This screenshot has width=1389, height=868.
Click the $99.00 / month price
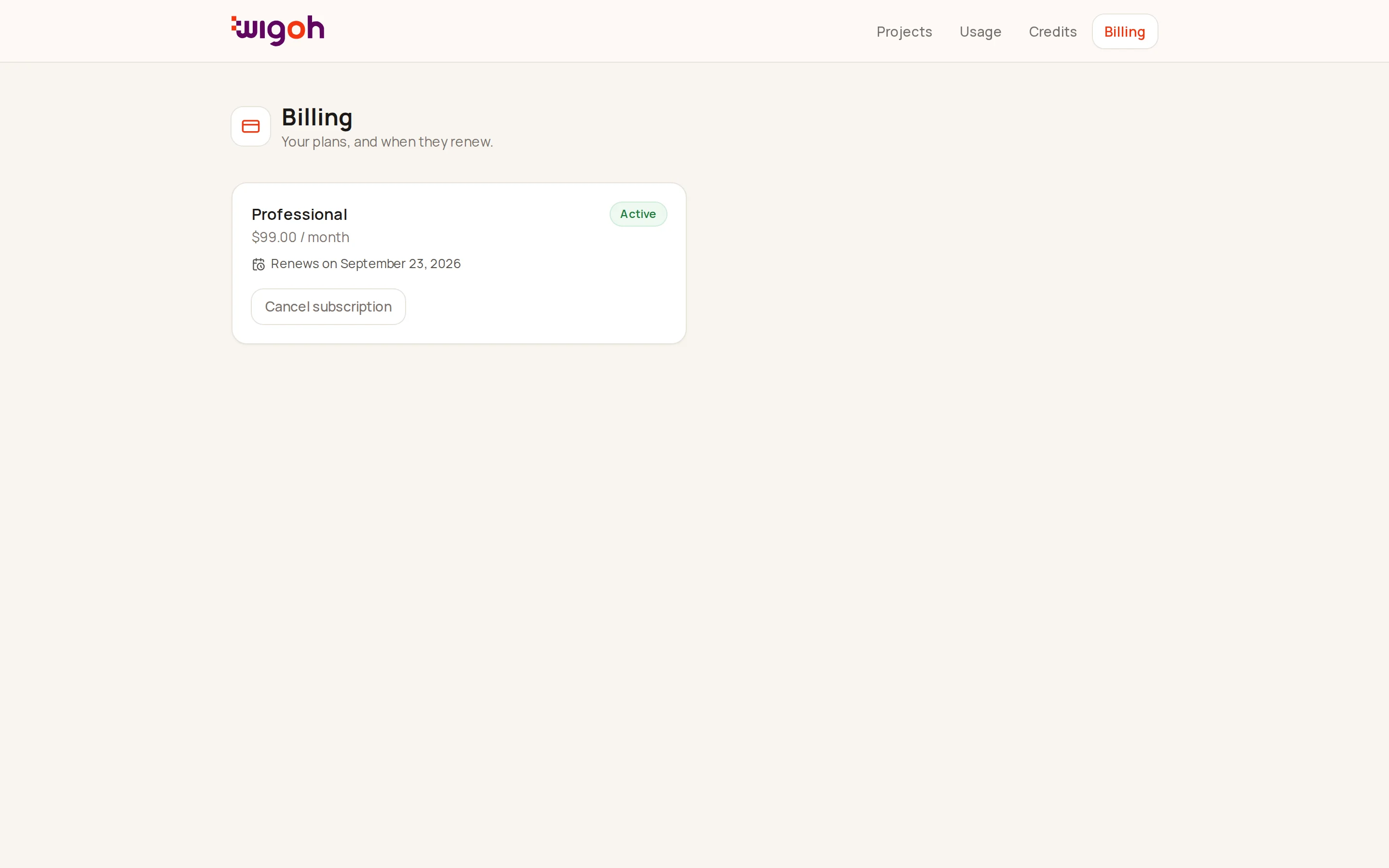300,237
